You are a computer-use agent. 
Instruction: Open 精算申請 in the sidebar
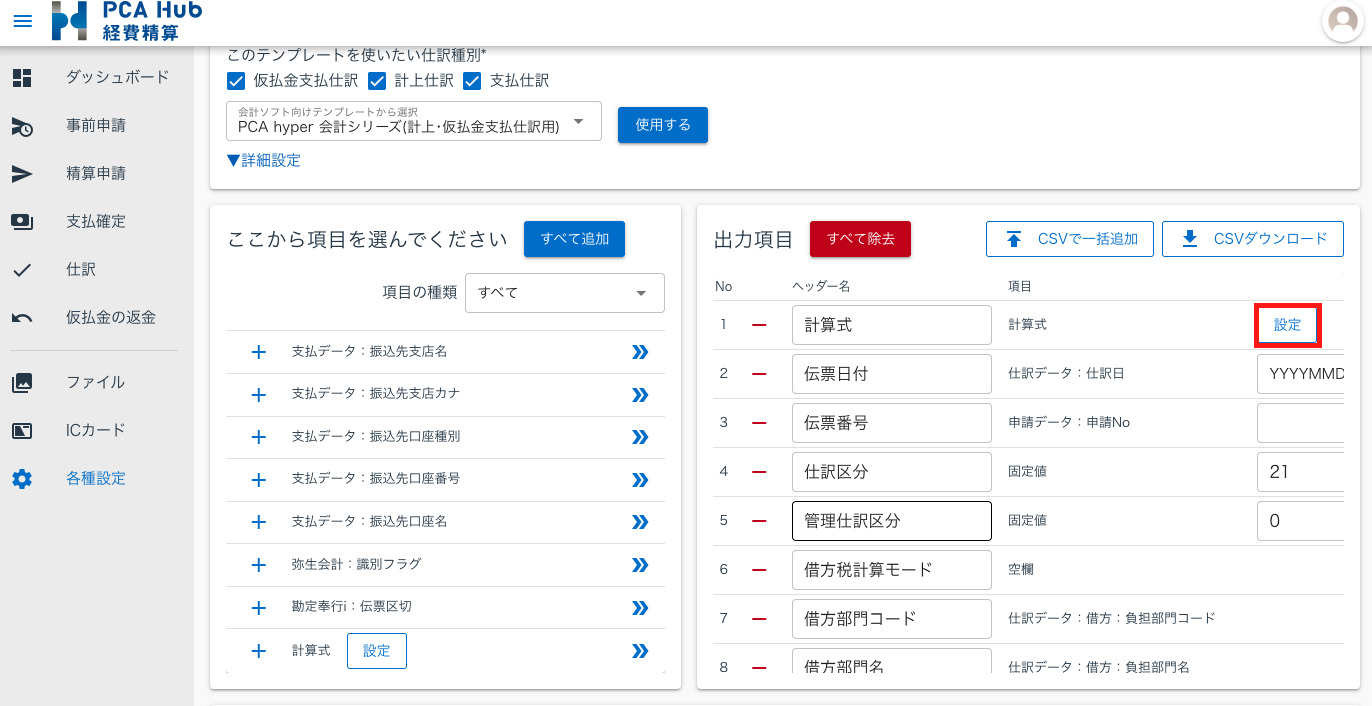click(x=96, y=174)
